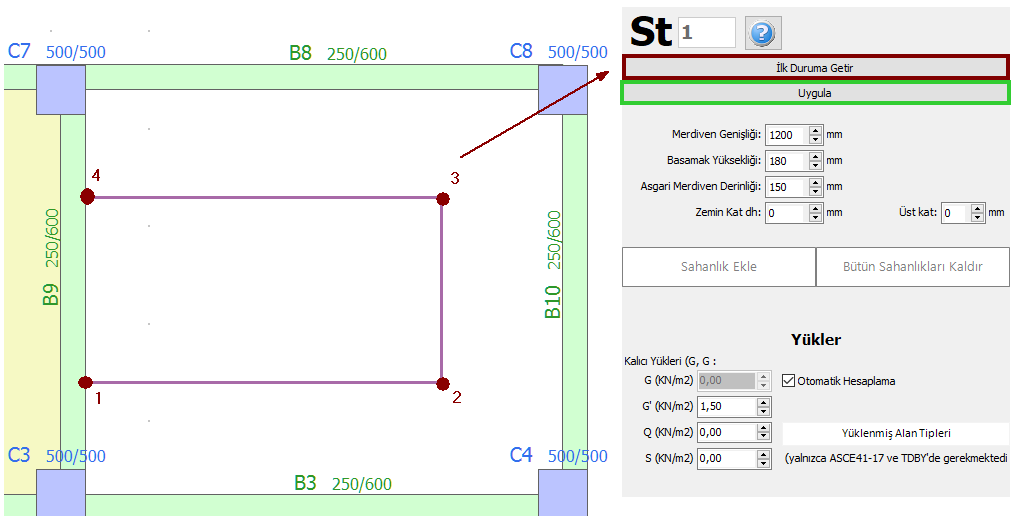Image resolution: width=1025 pixels, height=516 pixels.
Task: Click the Zemin Kat dh input field
Action: pyautogui.click(x=785, y=213)
